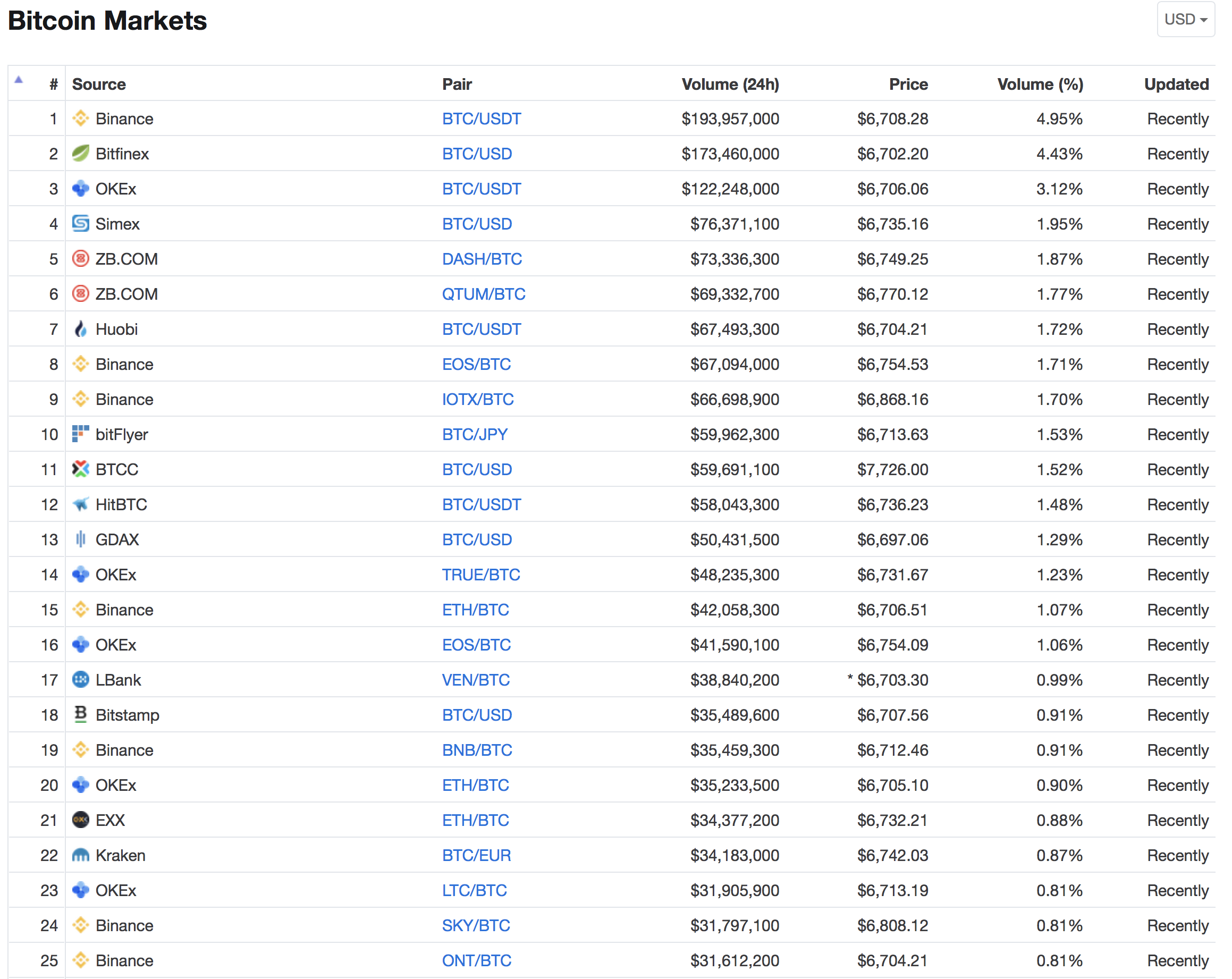Sort by the Pair column header
The height and width of the screenshot is (979, 1232).
457,84
